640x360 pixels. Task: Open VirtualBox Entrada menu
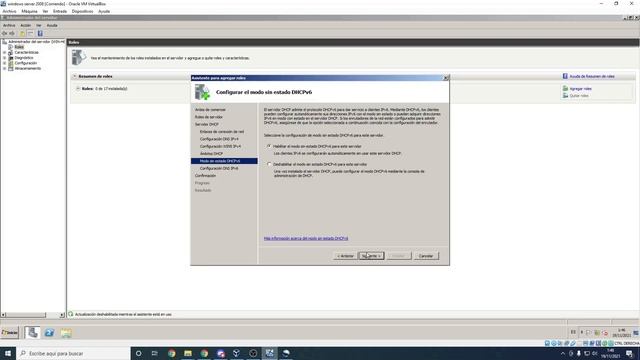point(60,11)
